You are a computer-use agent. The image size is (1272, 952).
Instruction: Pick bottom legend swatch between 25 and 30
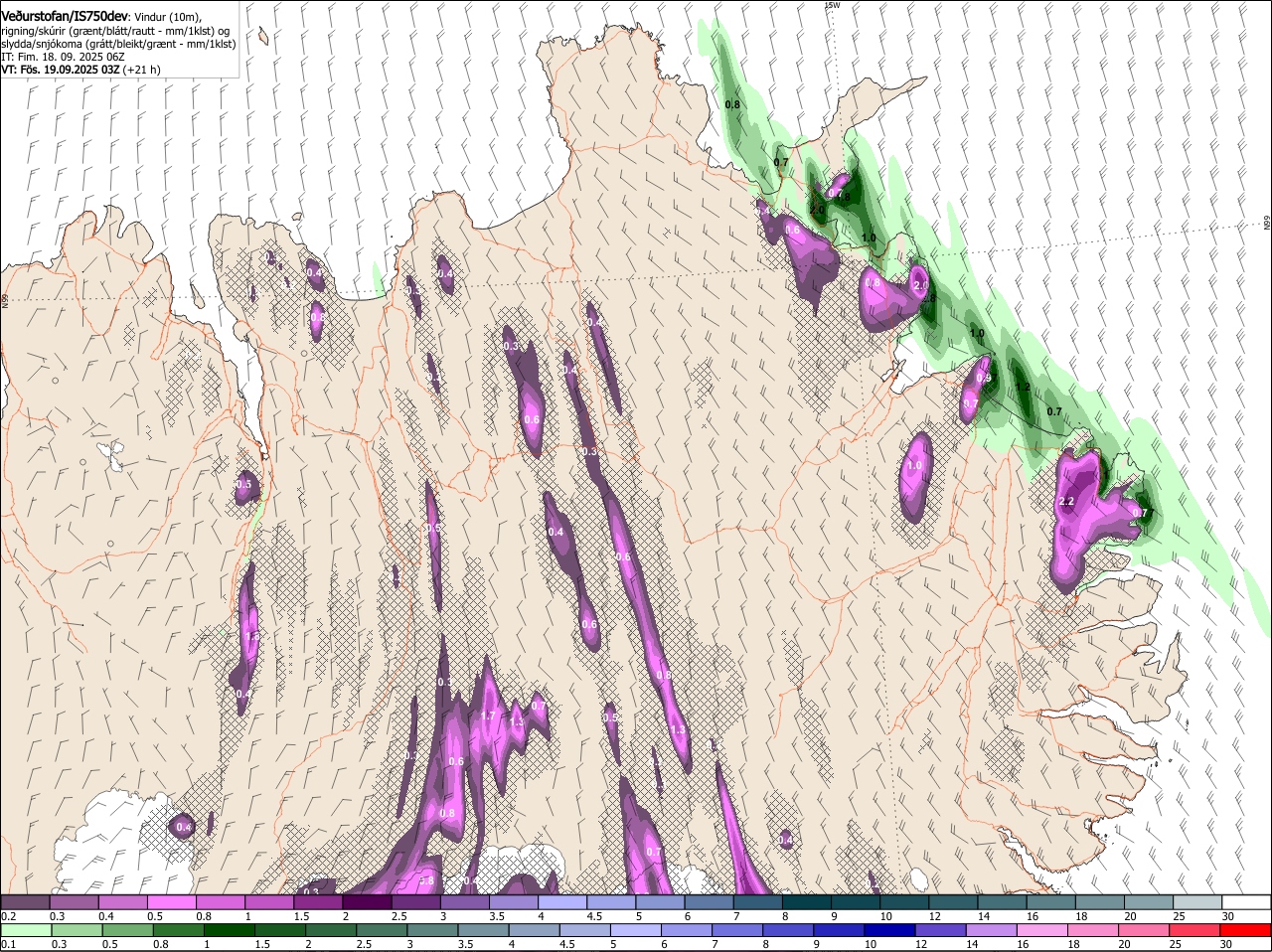[1194, 930]
